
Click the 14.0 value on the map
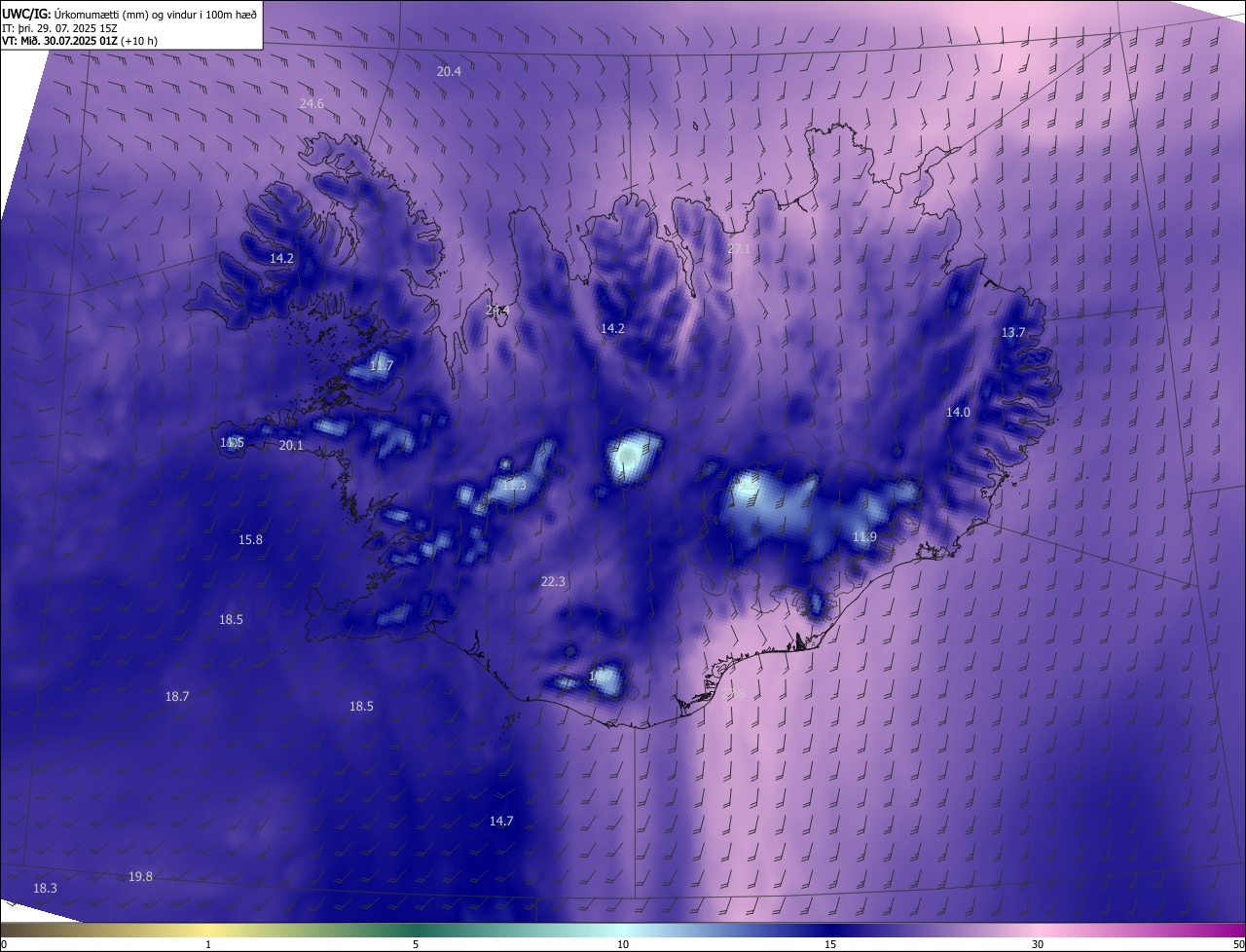pos(958,412)
